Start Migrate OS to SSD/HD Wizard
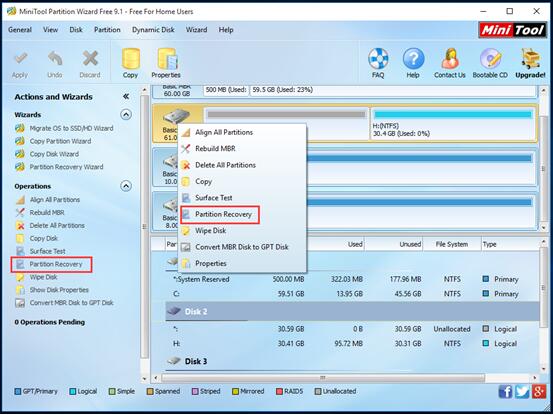This screenshot has height=415, width=553. 65,128
